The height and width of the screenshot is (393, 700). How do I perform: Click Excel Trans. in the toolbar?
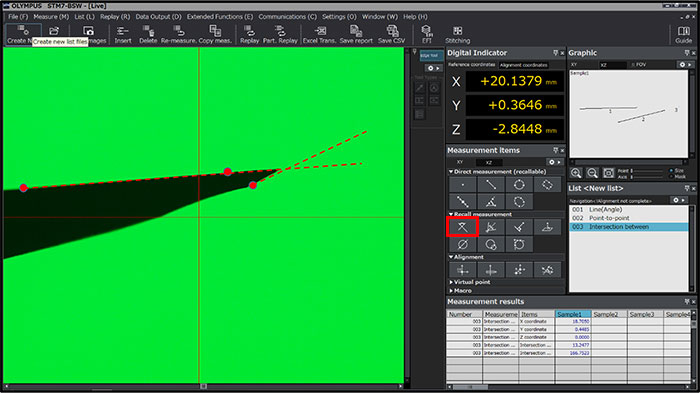[320, 34]
